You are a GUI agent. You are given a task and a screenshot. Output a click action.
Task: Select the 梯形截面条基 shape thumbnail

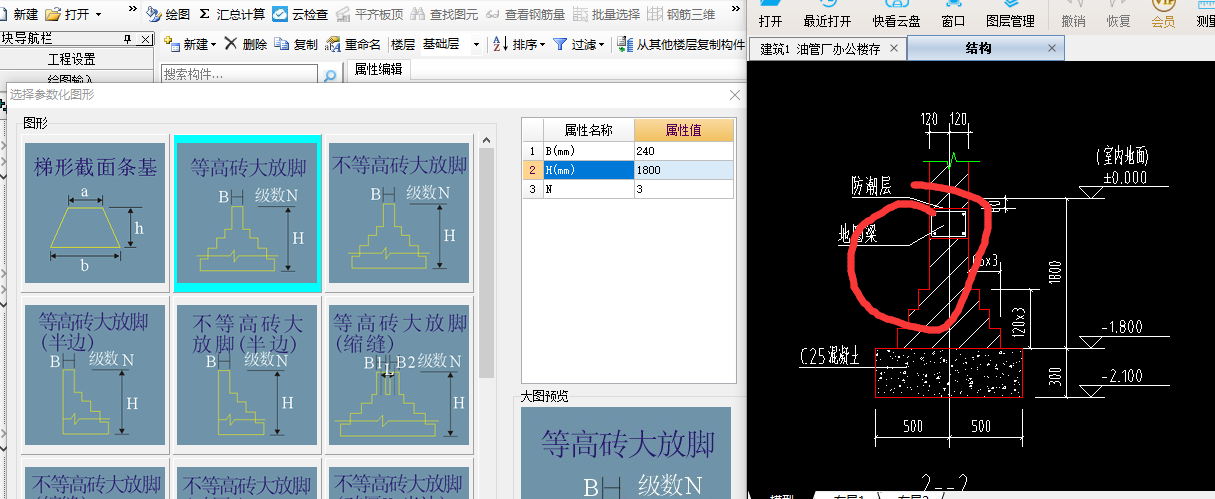(x=95, y=213)
